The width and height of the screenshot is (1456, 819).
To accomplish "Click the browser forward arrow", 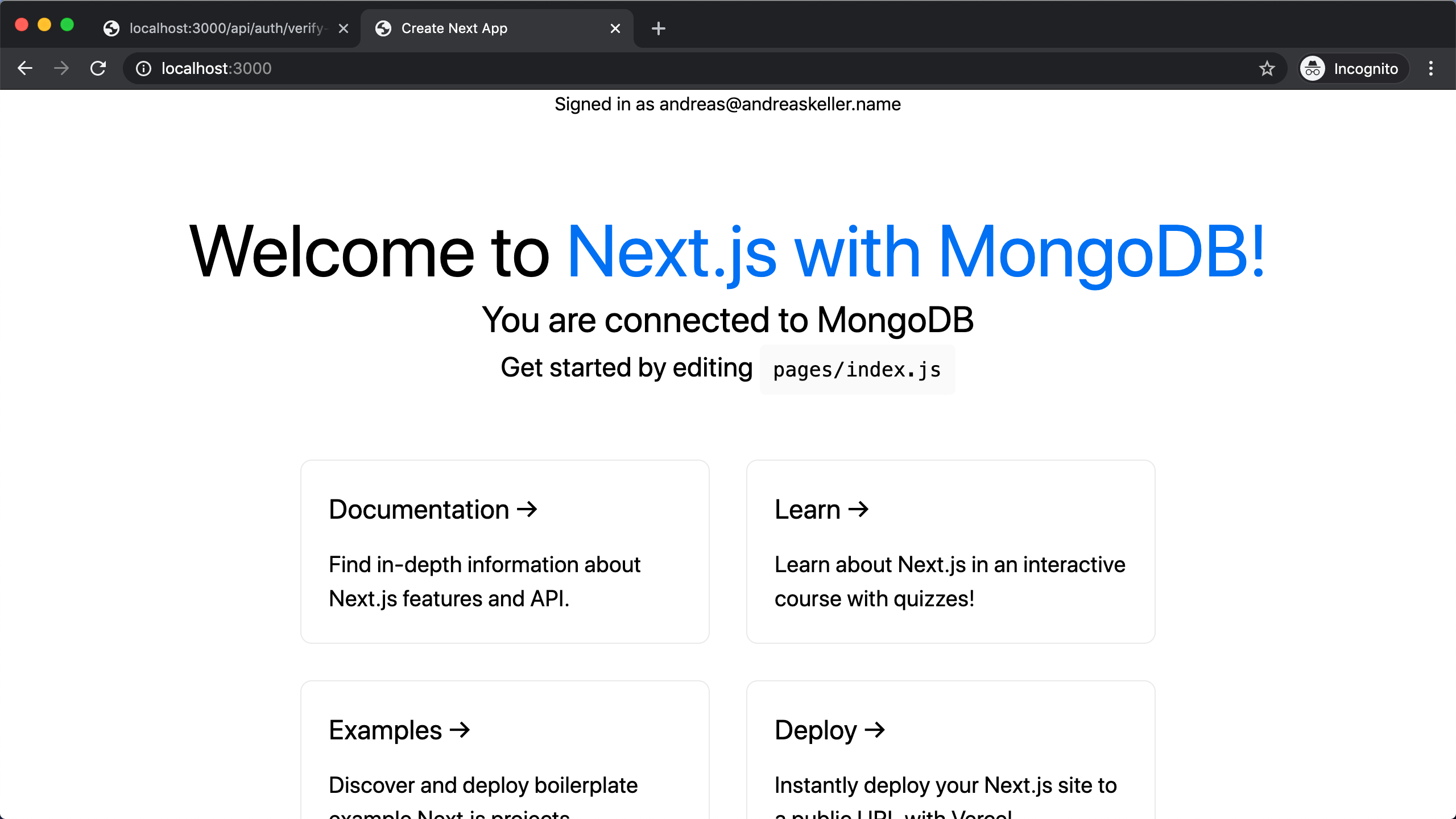I will point(61,68).
